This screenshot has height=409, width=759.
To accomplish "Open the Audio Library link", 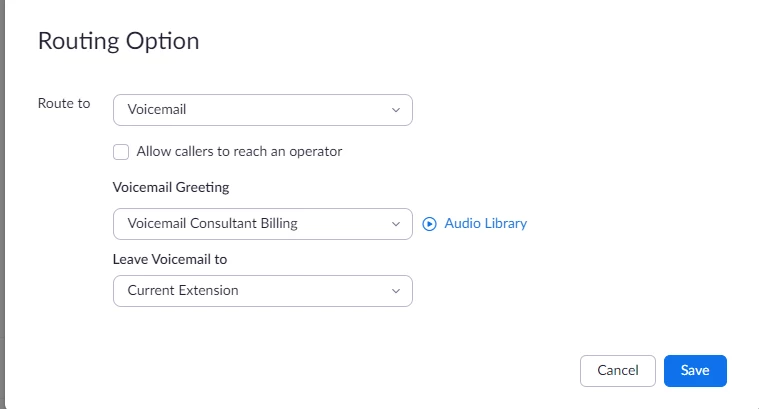I will 486,224.
